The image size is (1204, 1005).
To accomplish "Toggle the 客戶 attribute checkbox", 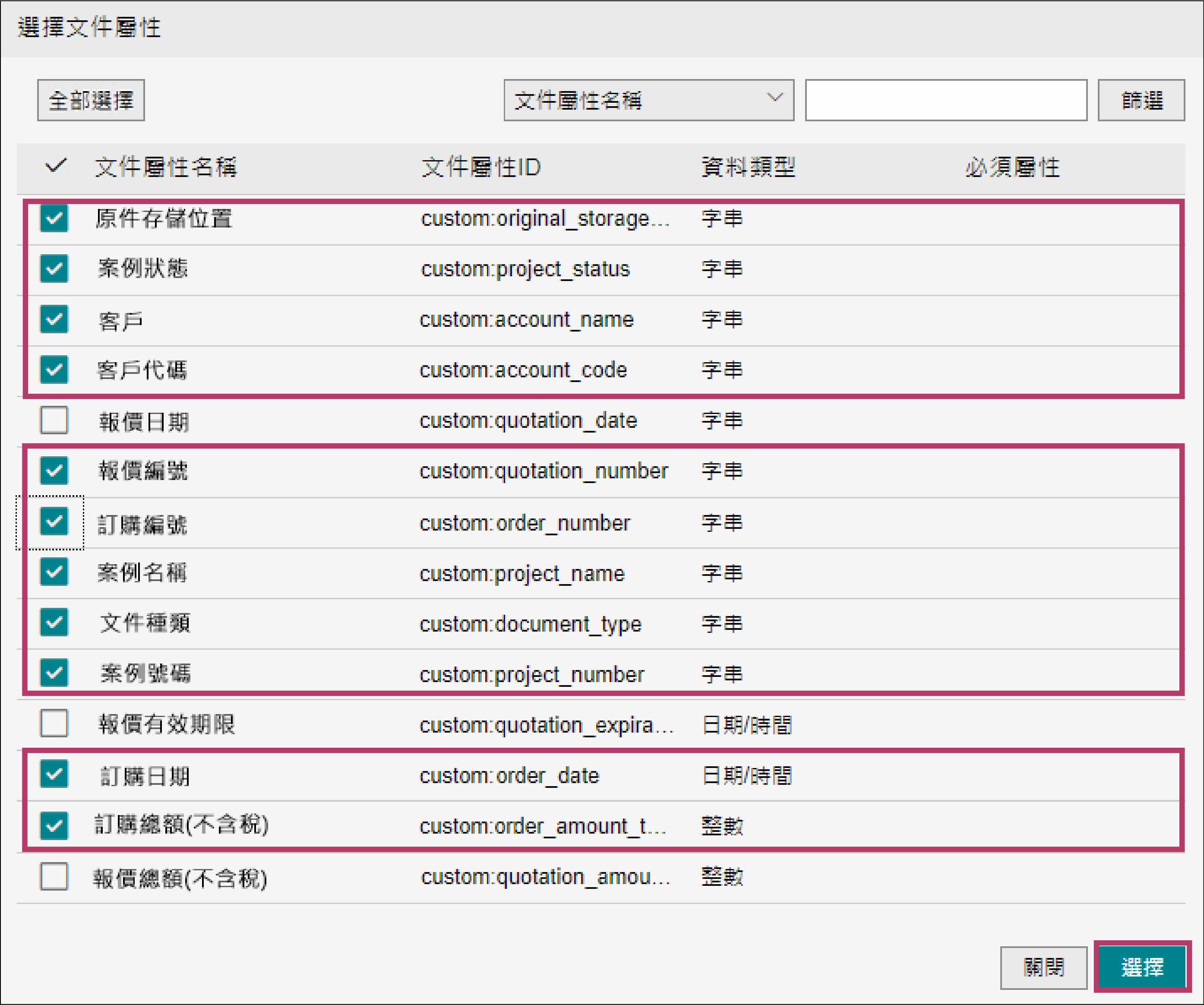I will pos(54,319).
